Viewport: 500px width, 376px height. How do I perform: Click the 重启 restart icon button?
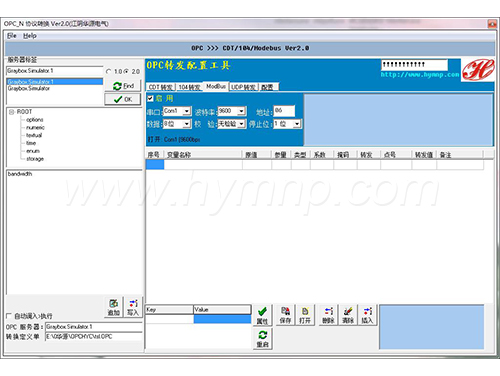(x=262, y=339)
